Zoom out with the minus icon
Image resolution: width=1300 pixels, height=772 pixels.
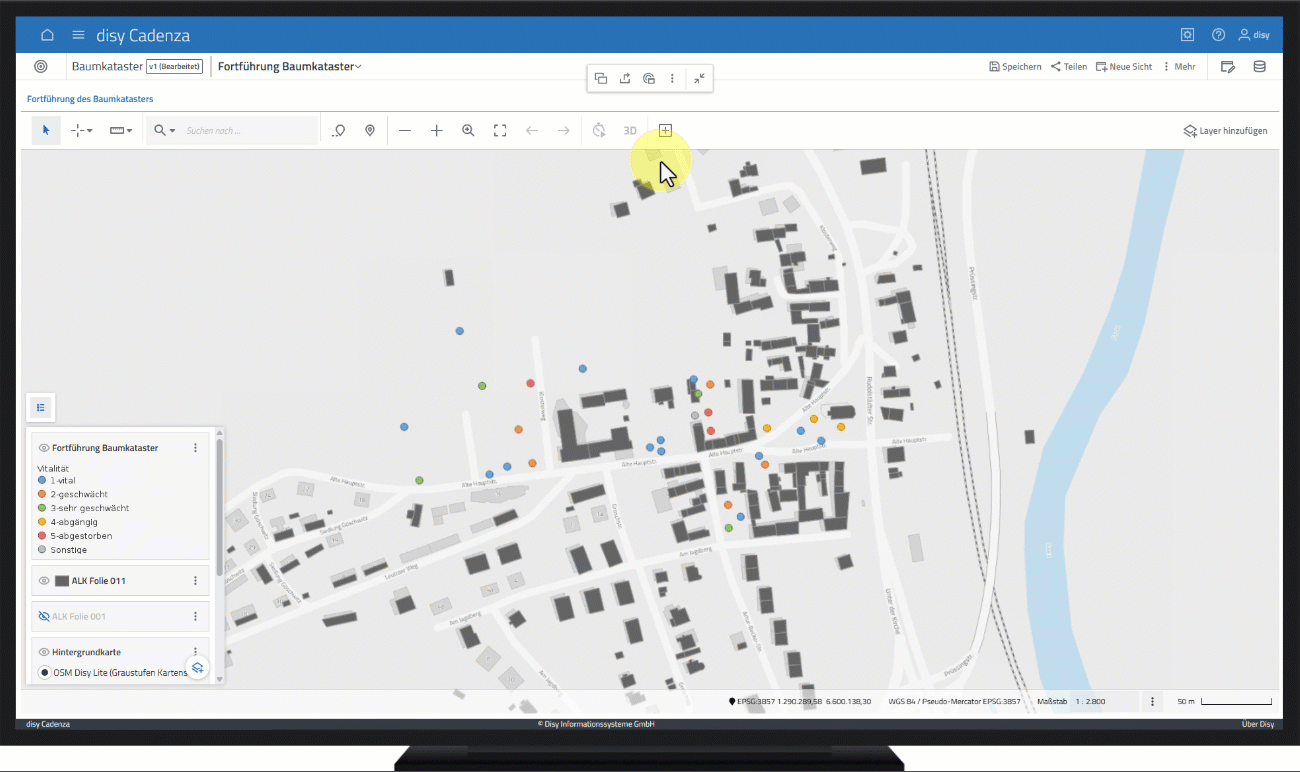405,131
